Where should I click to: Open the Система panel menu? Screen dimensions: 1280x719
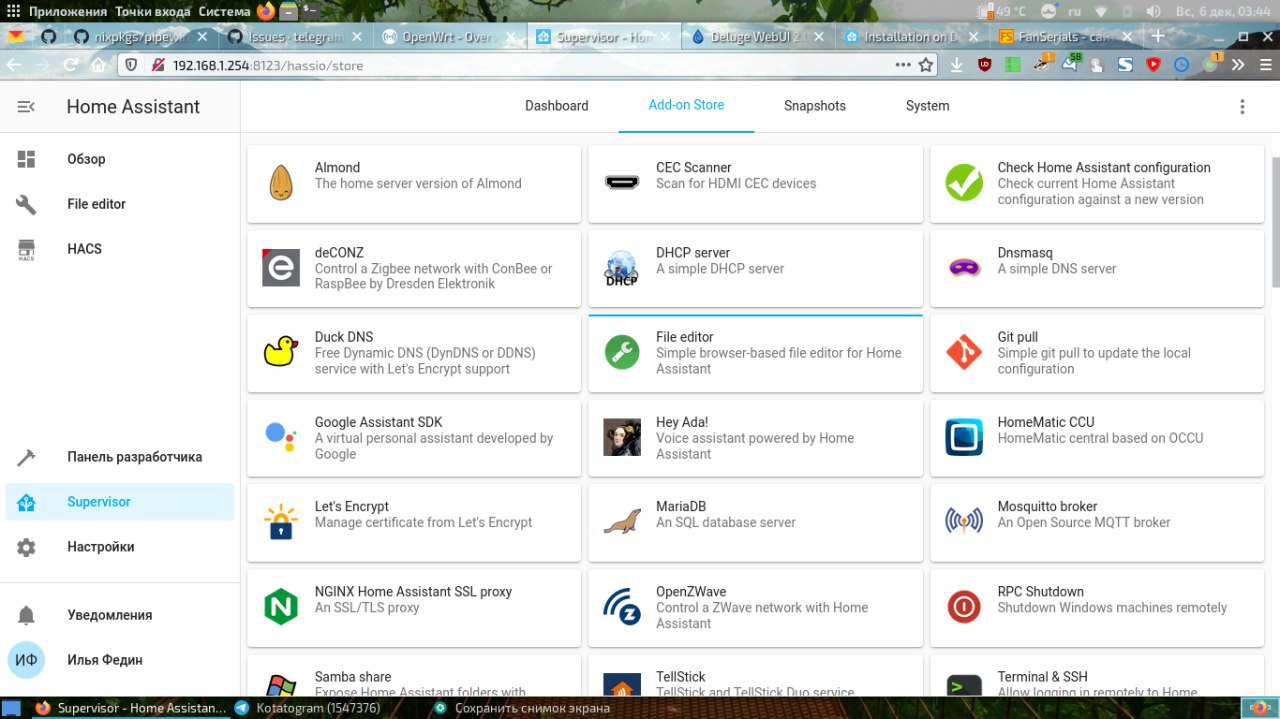(225, 11)
